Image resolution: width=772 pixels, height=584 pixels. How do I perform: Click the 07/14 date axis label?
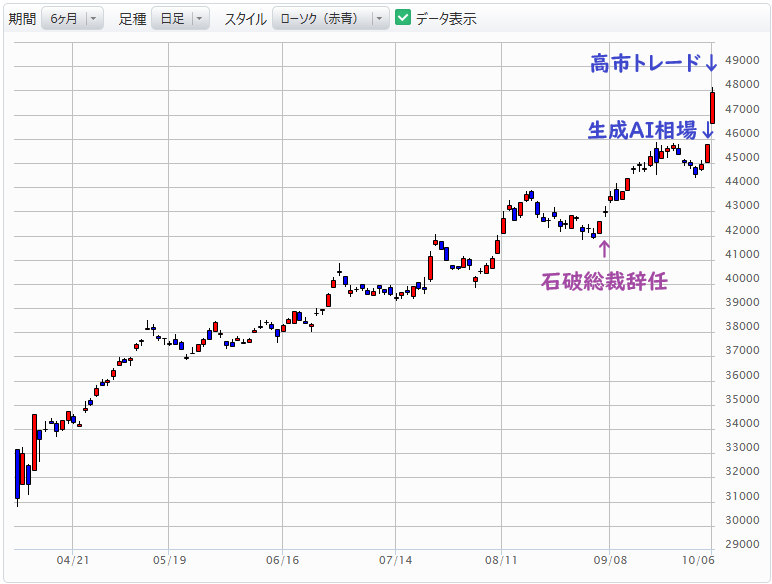coord(396,561)
